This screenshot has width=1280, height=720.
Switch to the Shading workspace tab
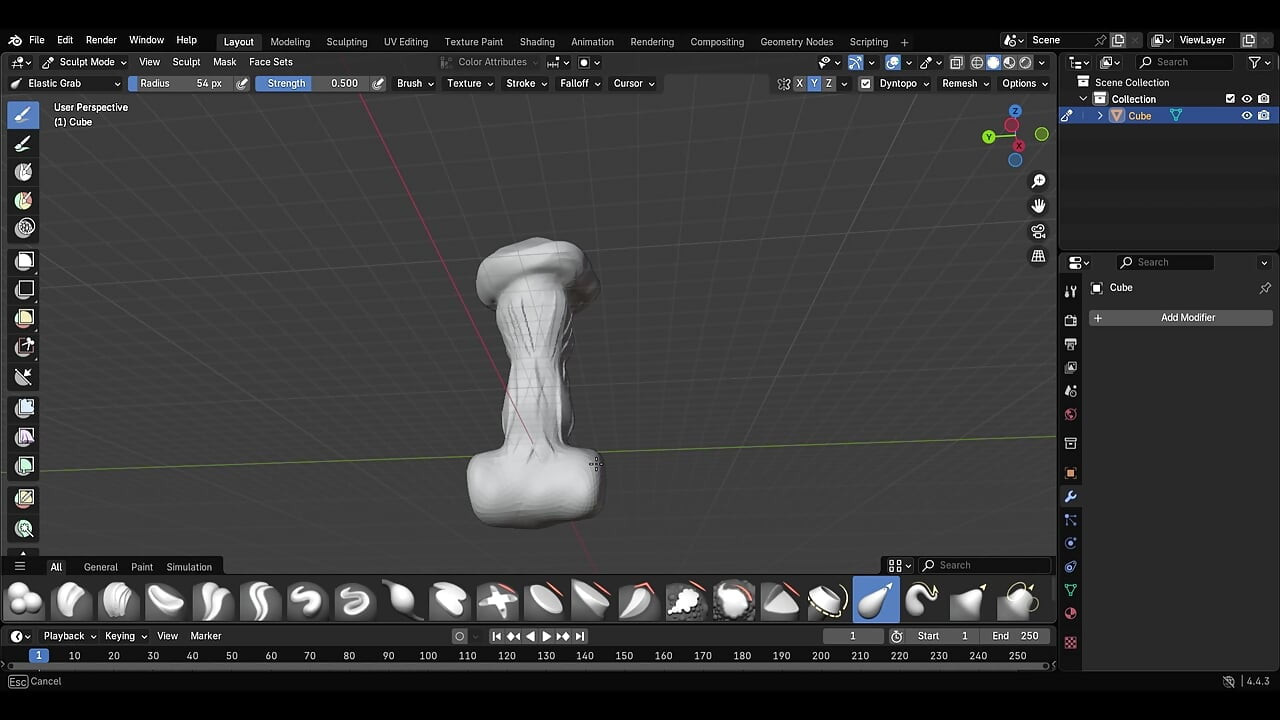click(x=537, y=42)
